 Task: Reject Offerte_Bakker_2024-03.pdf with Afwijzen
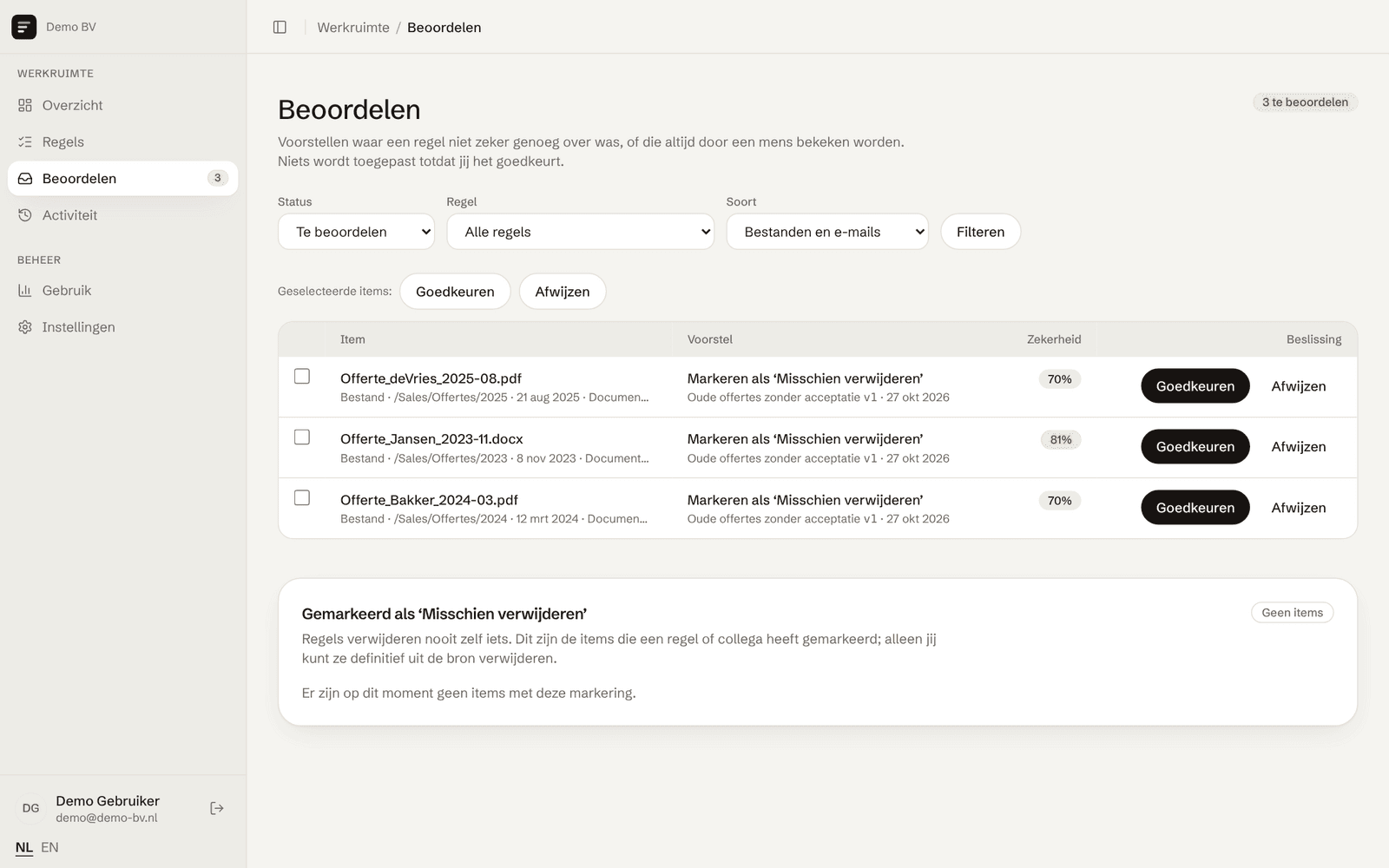(x=1299, y=508)
